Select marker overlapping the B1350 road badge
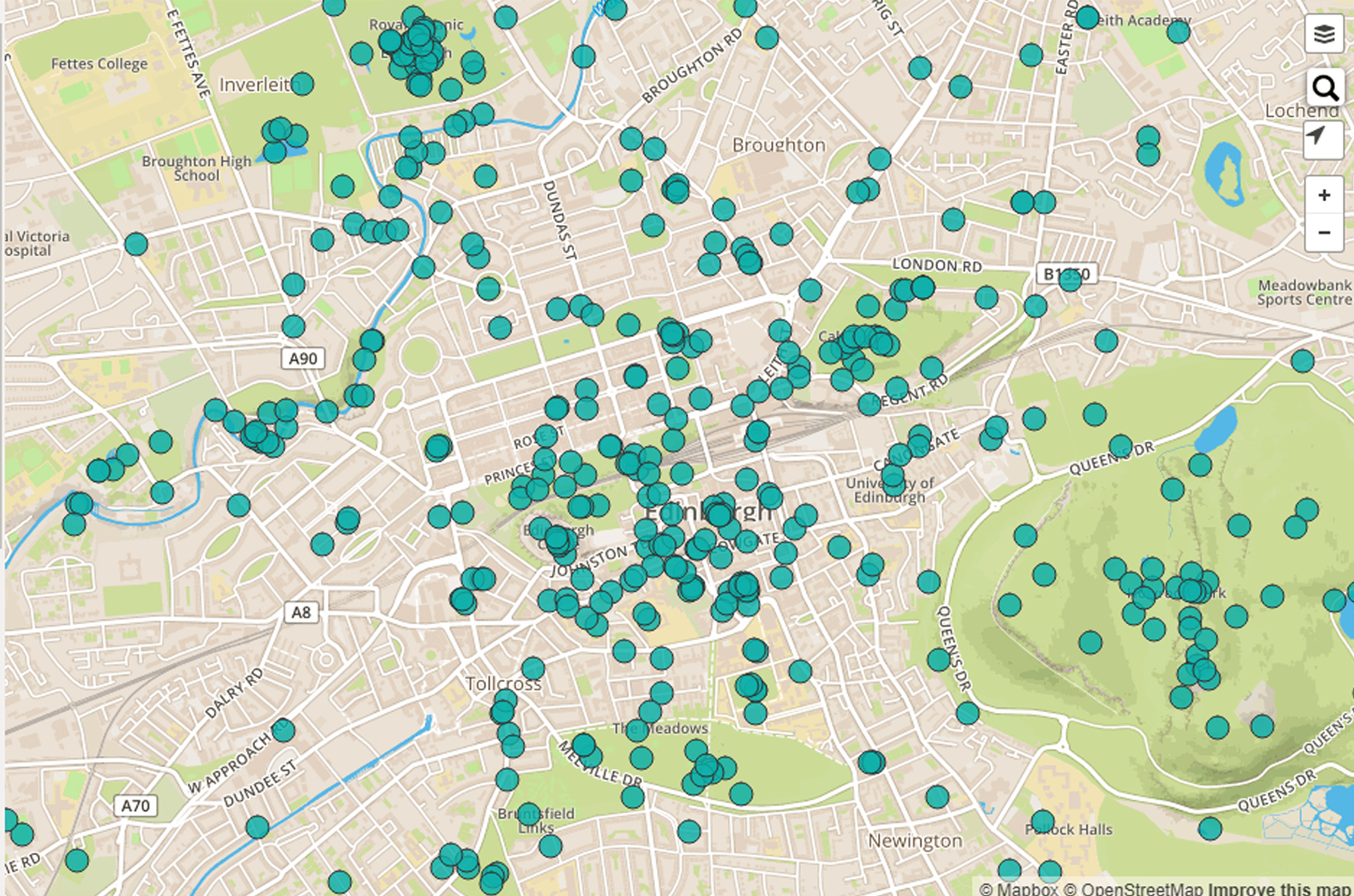The width and height of the screenshot is (1354, 896). coord(1070,280)
